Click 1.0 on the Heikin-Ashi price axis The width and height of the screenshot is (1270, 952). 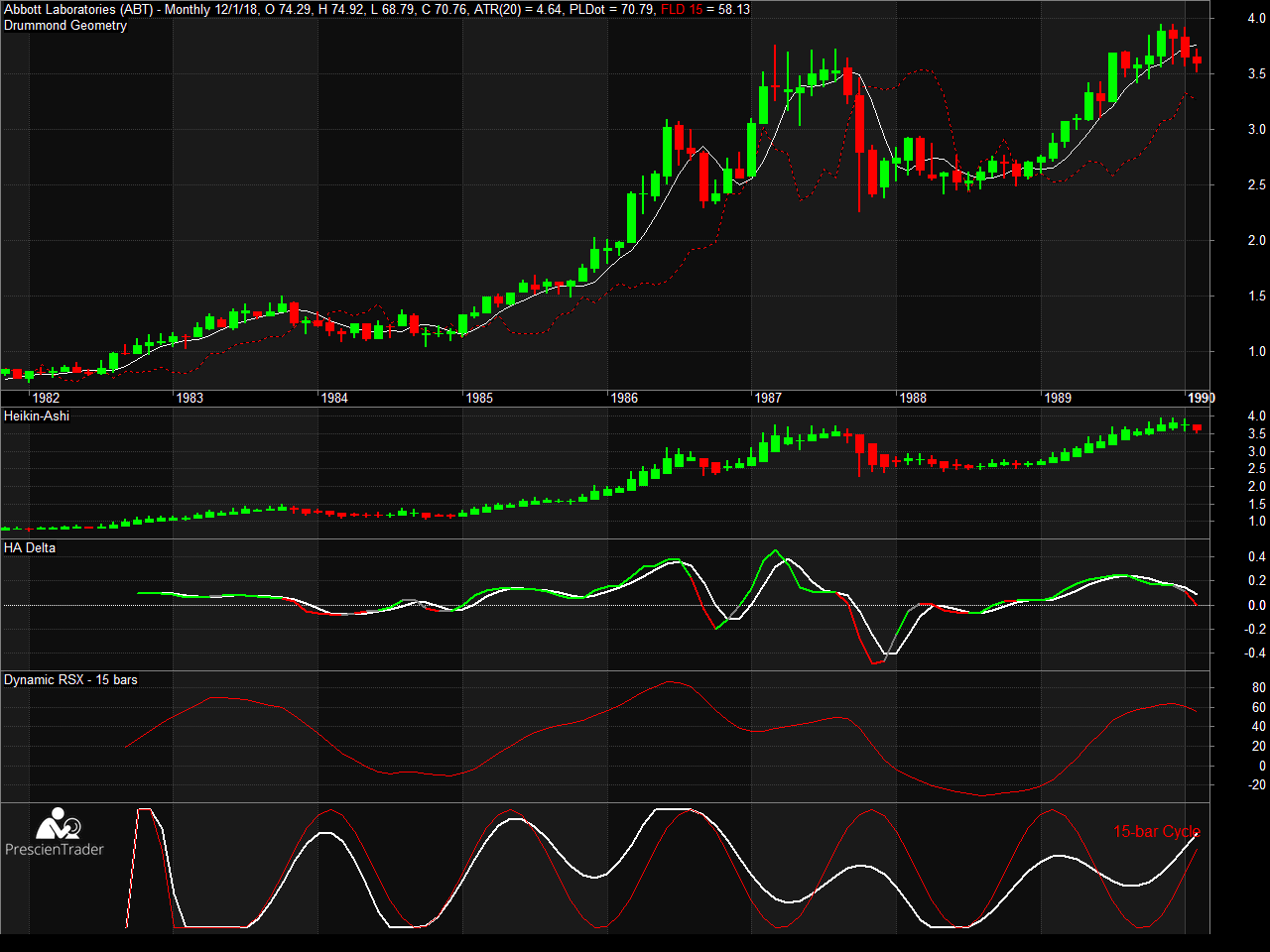point(1257,521)
